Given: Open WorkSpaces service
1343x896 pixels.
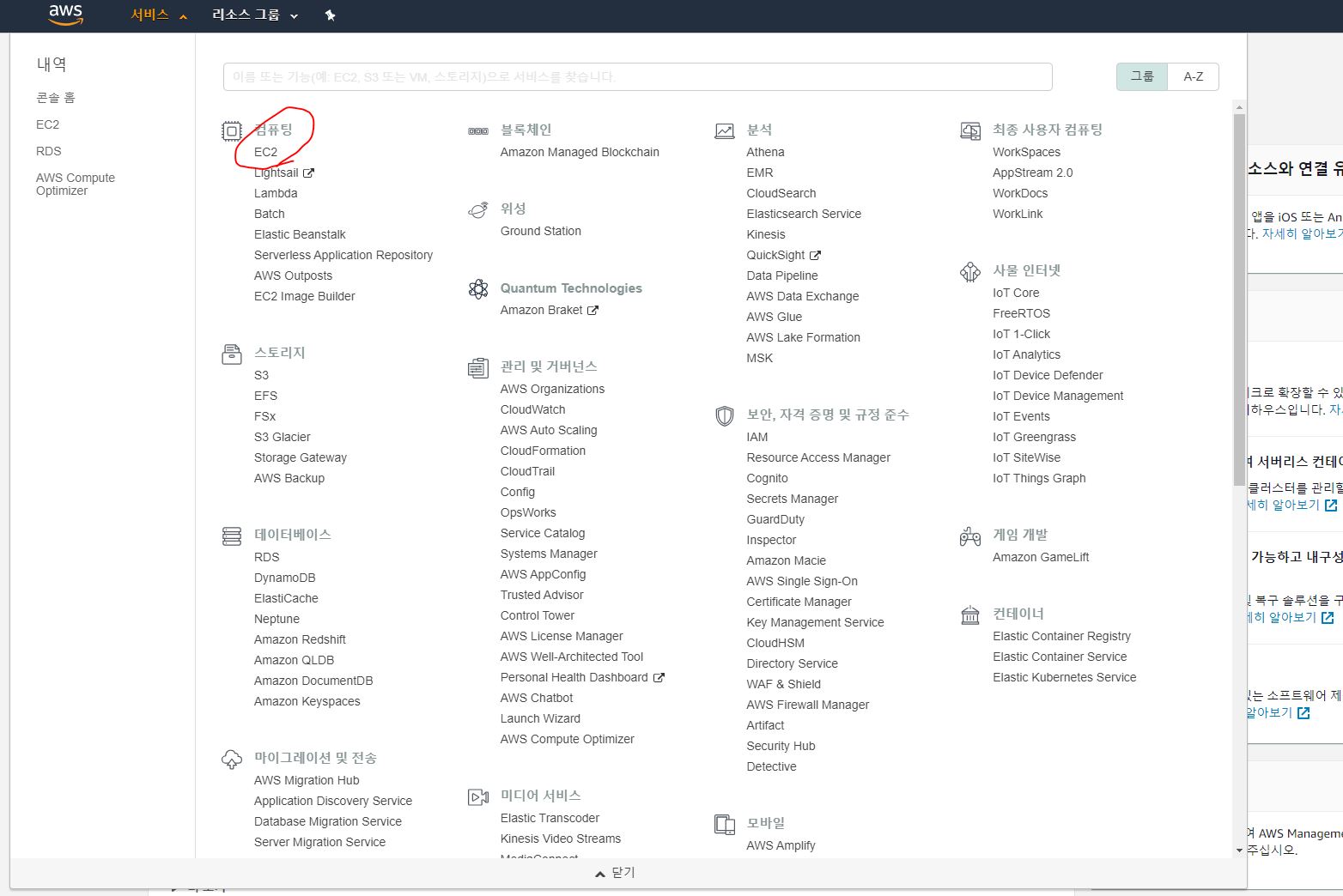Looking at the screenshot, I should [1026, 152].
